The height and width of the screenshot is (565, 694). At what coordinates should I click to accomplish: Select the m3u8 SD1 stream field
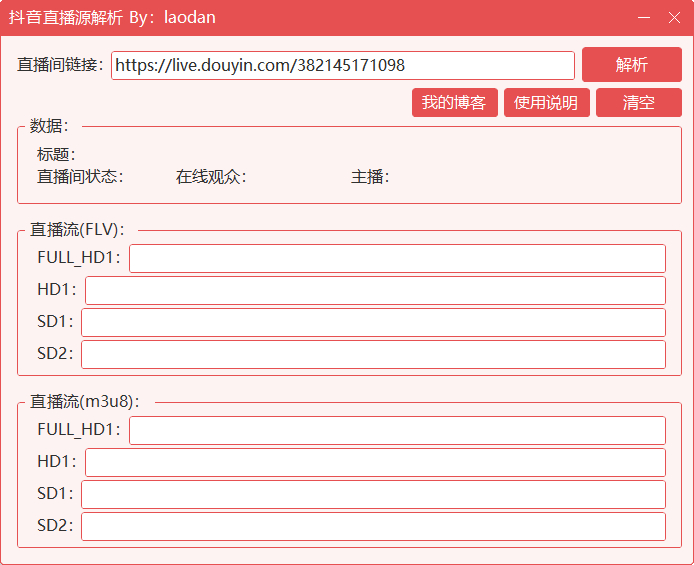point(374,495)
